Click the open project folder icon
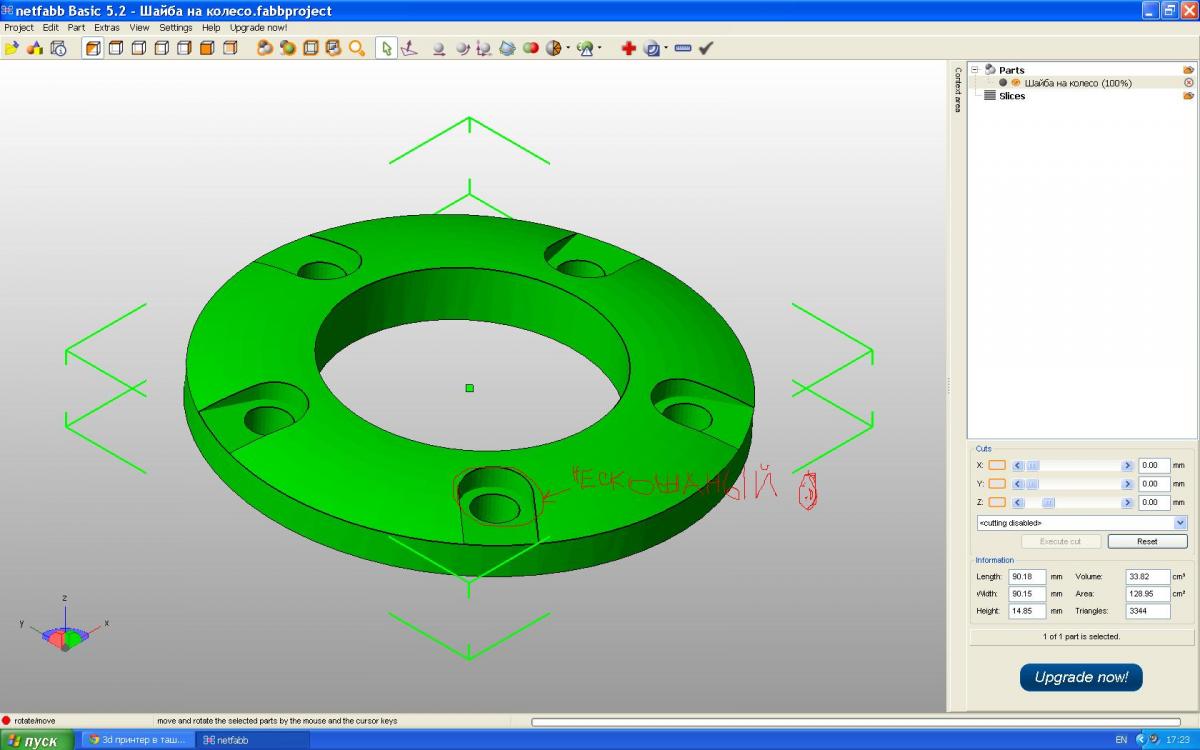The height and width of the screenshot is (750, 1200). [12, 48]
